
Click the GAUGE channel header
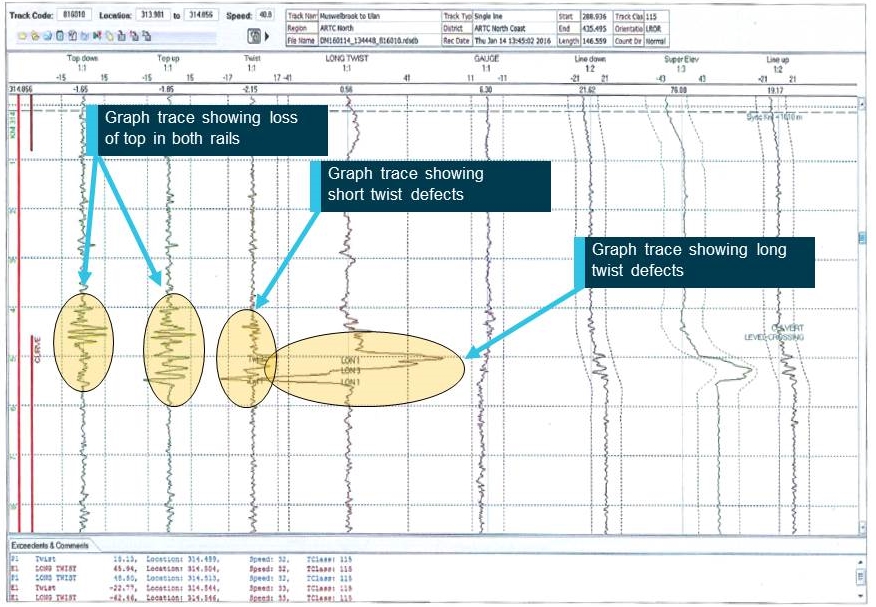(x=486, y=58)
